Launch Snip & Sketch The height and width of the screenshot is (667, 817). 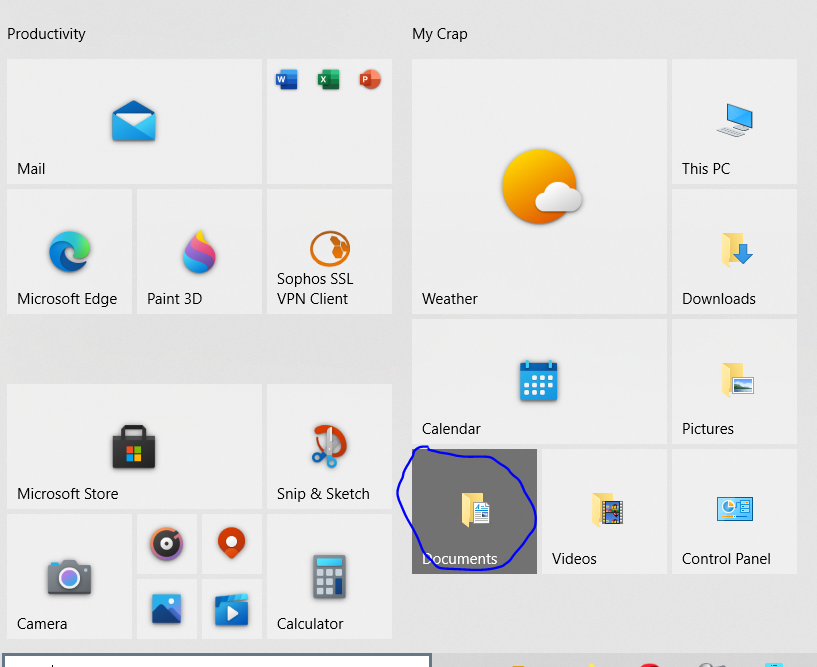[x=329, y=447]
